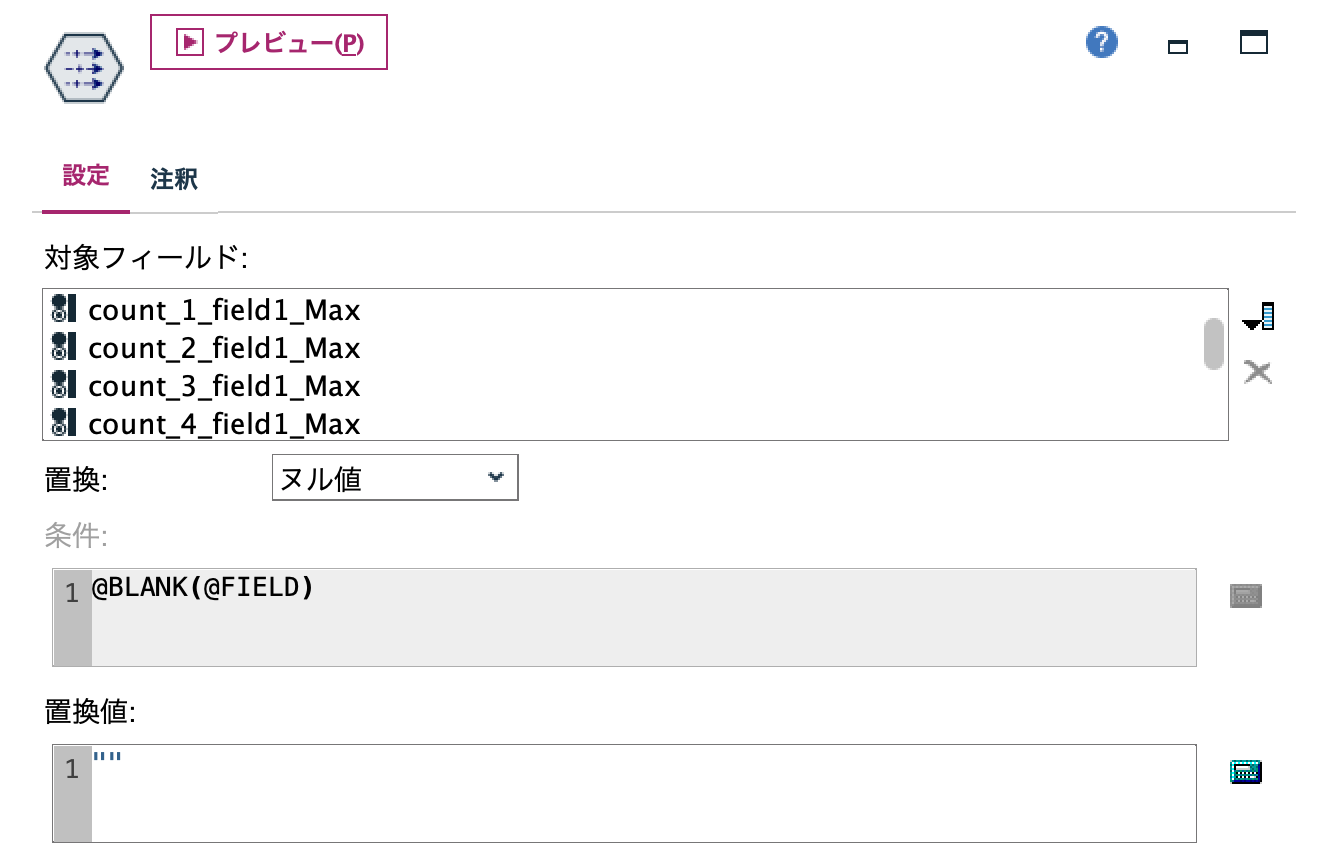Select the 設定 tab
1322x852 pixels.
86,176
